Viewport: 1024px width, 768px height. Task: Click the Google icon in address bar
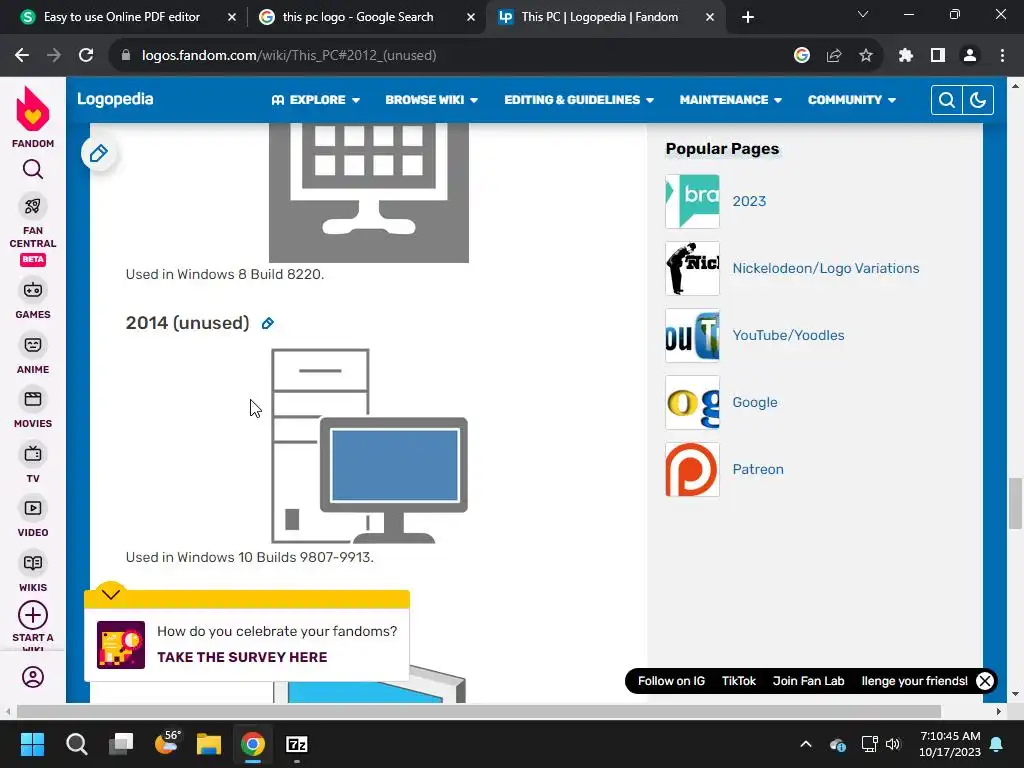click(x=802, y=56)
